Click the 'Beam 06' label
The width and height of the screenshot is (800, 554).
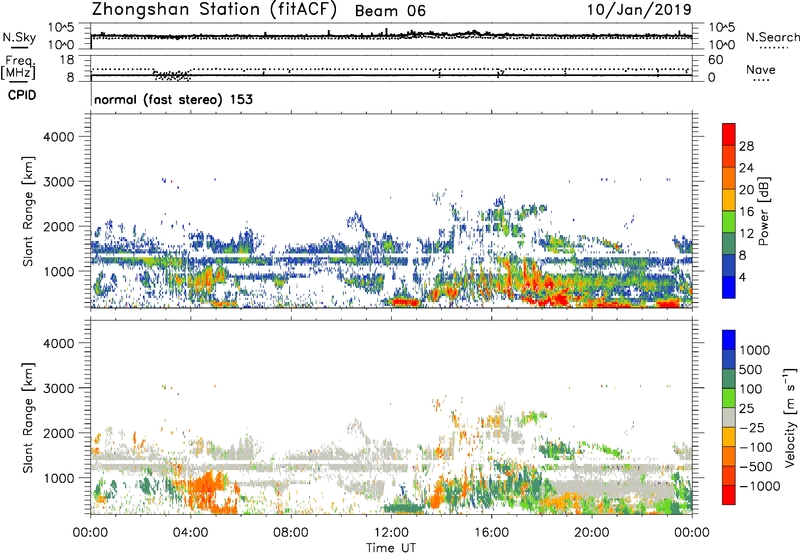[390, 11]
